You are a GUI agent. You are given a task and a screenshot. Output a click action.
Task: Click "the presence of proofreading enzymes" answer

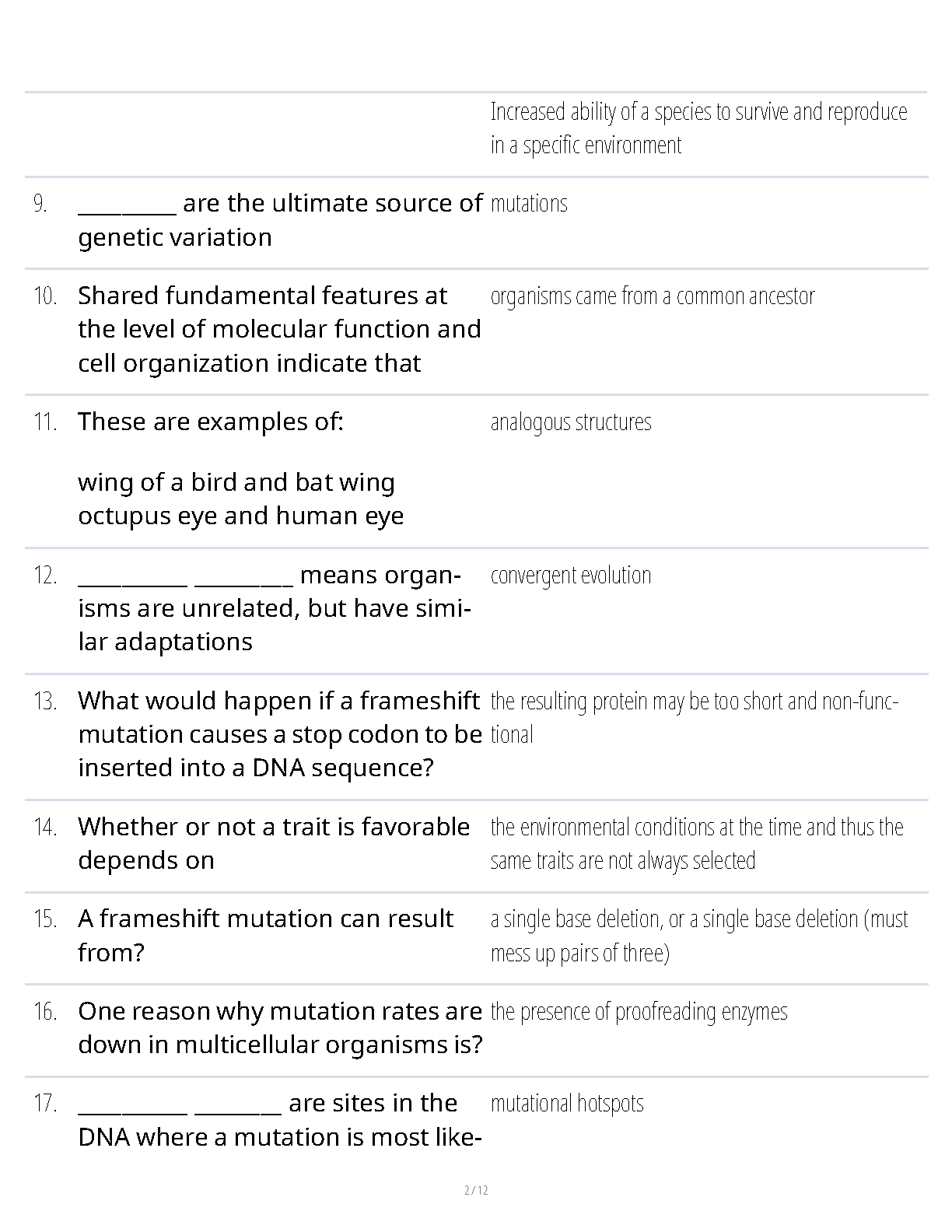click(x=639, y=1012)
